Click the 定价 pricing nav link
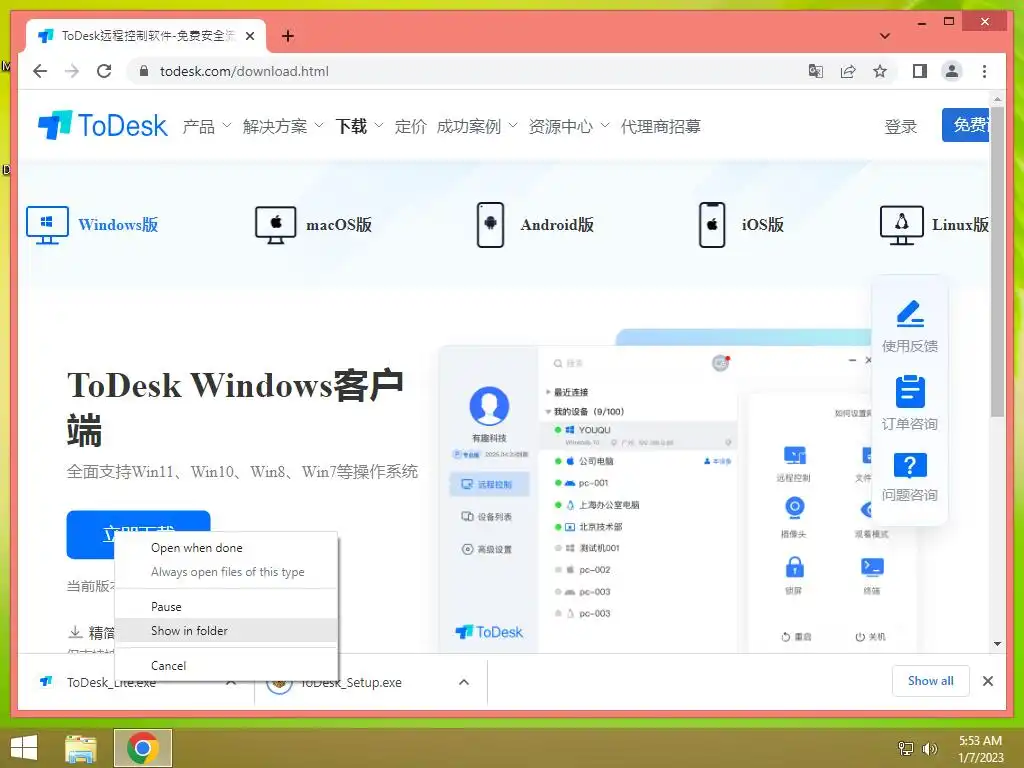The height and width of the screenshot is (768, 1024). [x=410, y=125]
